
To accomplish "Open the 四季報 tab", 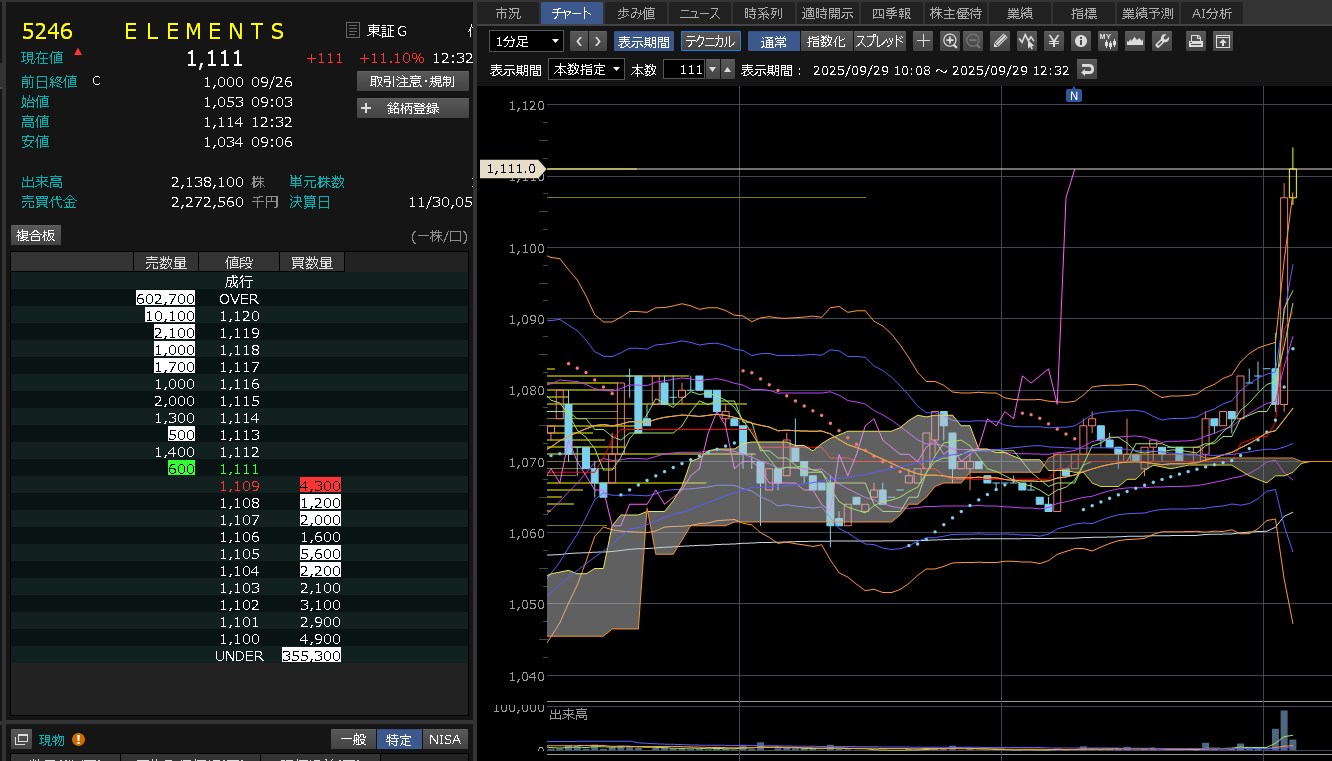I will 891,13.
